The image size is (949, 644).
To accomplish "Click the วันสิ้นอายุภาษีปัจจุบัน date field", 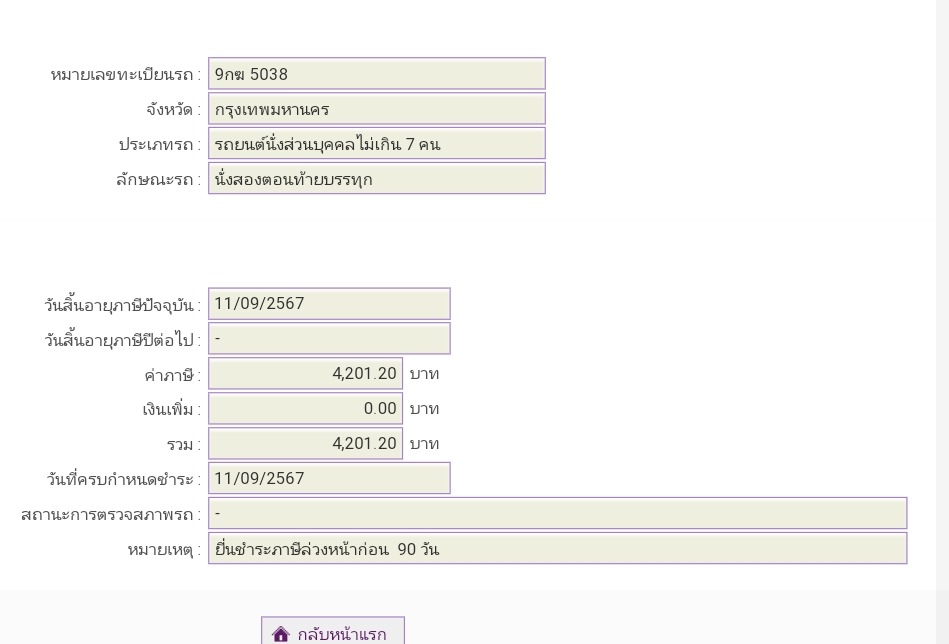I will pyautogui.click(x=329, y=304).
